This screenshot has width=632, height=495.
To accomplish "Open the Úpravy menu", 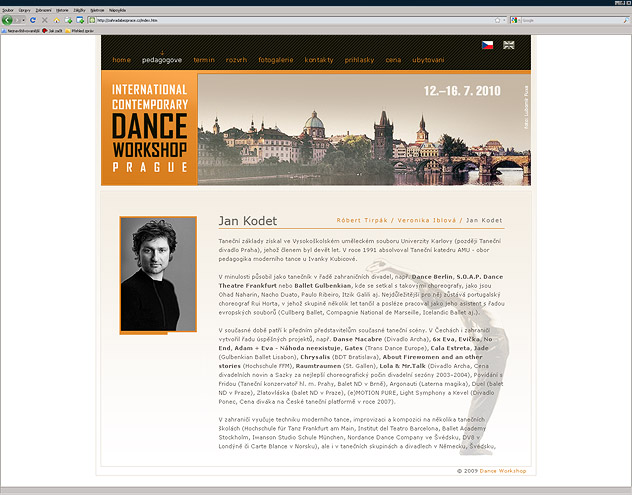I will pos(24,10).
